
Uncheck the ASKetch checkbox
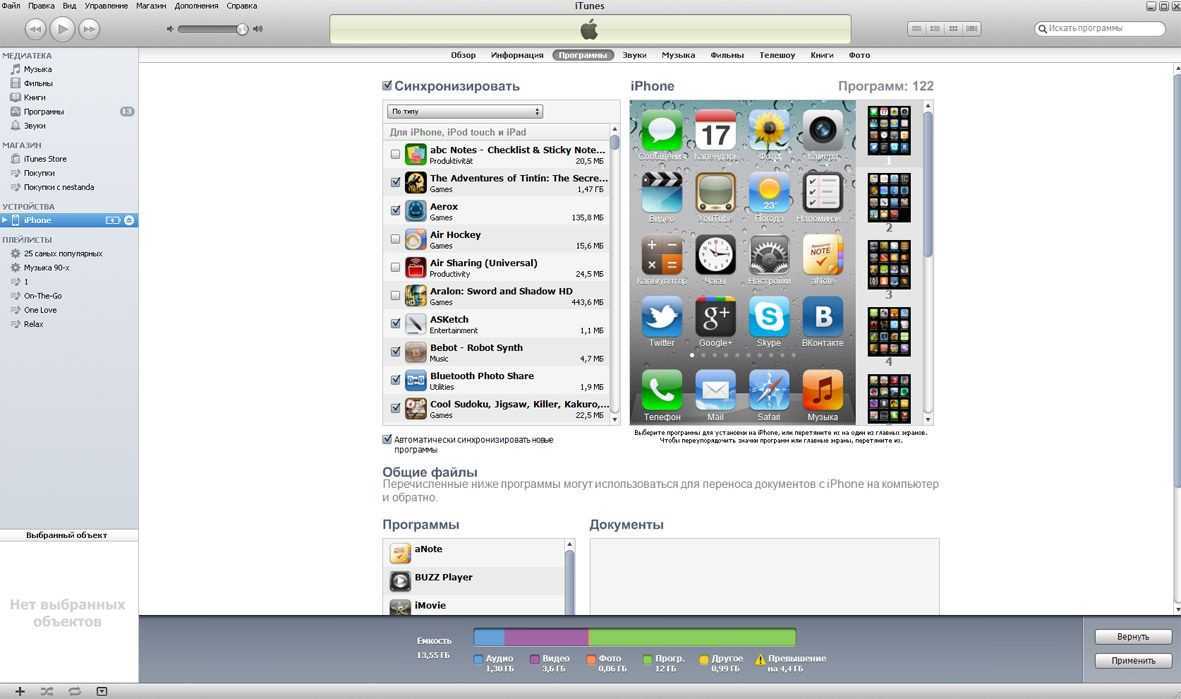coord(395,323)
